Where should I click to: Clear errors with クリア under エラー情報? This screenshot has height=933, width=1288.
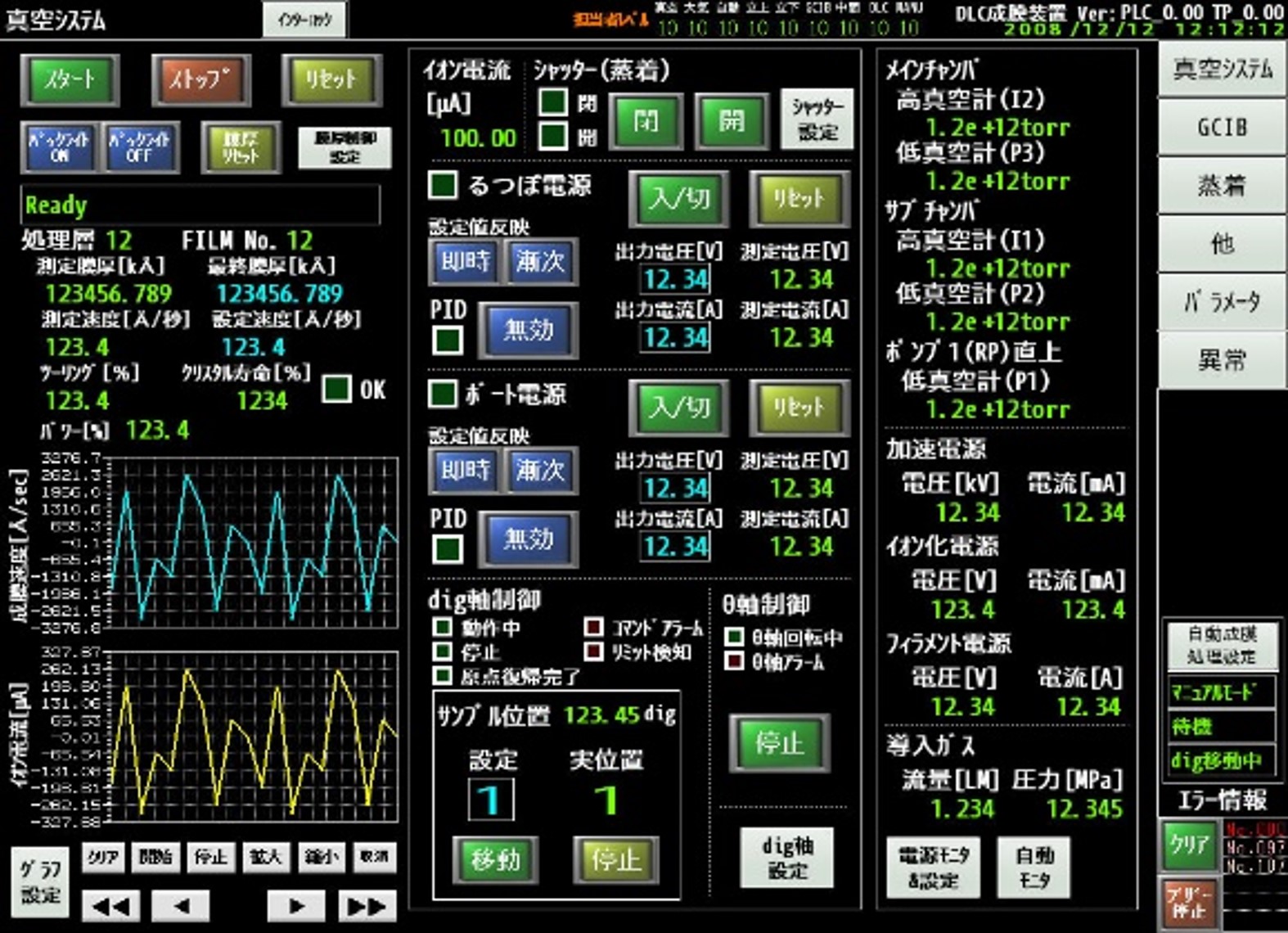coord(1189,845)
